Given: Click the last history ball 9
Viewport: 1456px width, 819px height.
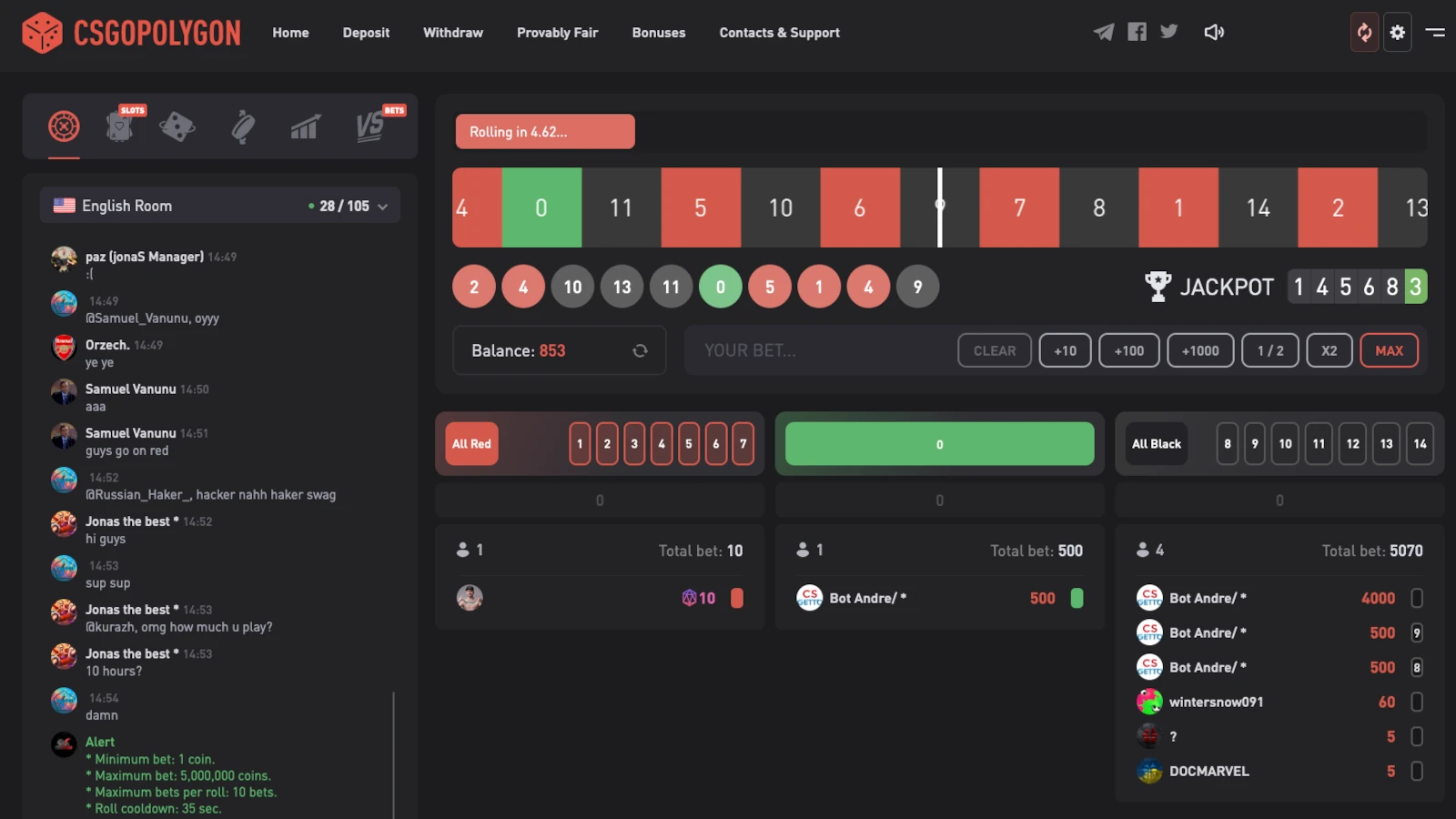Looking at the screenshot, I should pyautogui.click(x=917, y=287).
